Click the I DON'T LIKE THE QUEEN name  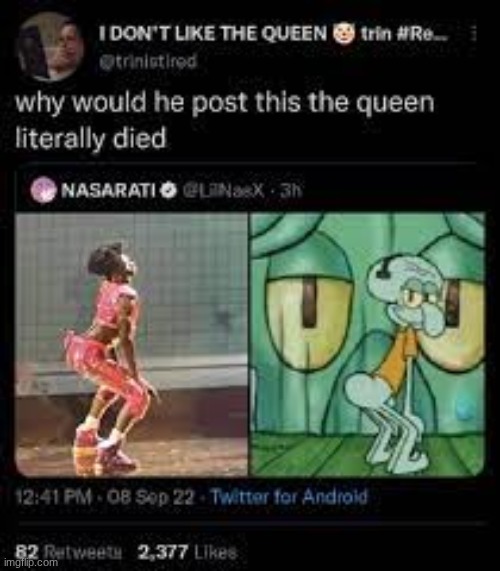tap(213, 34)
